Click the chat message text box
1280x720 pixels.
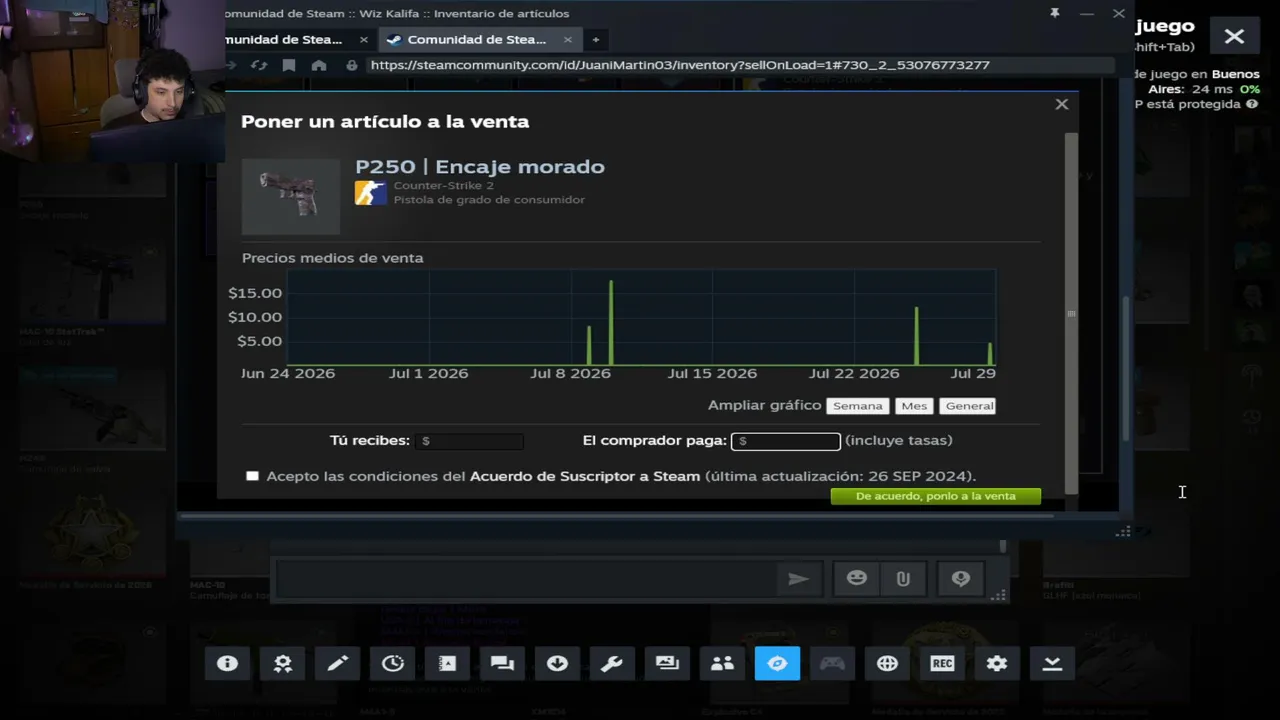[x=526, y=578]
